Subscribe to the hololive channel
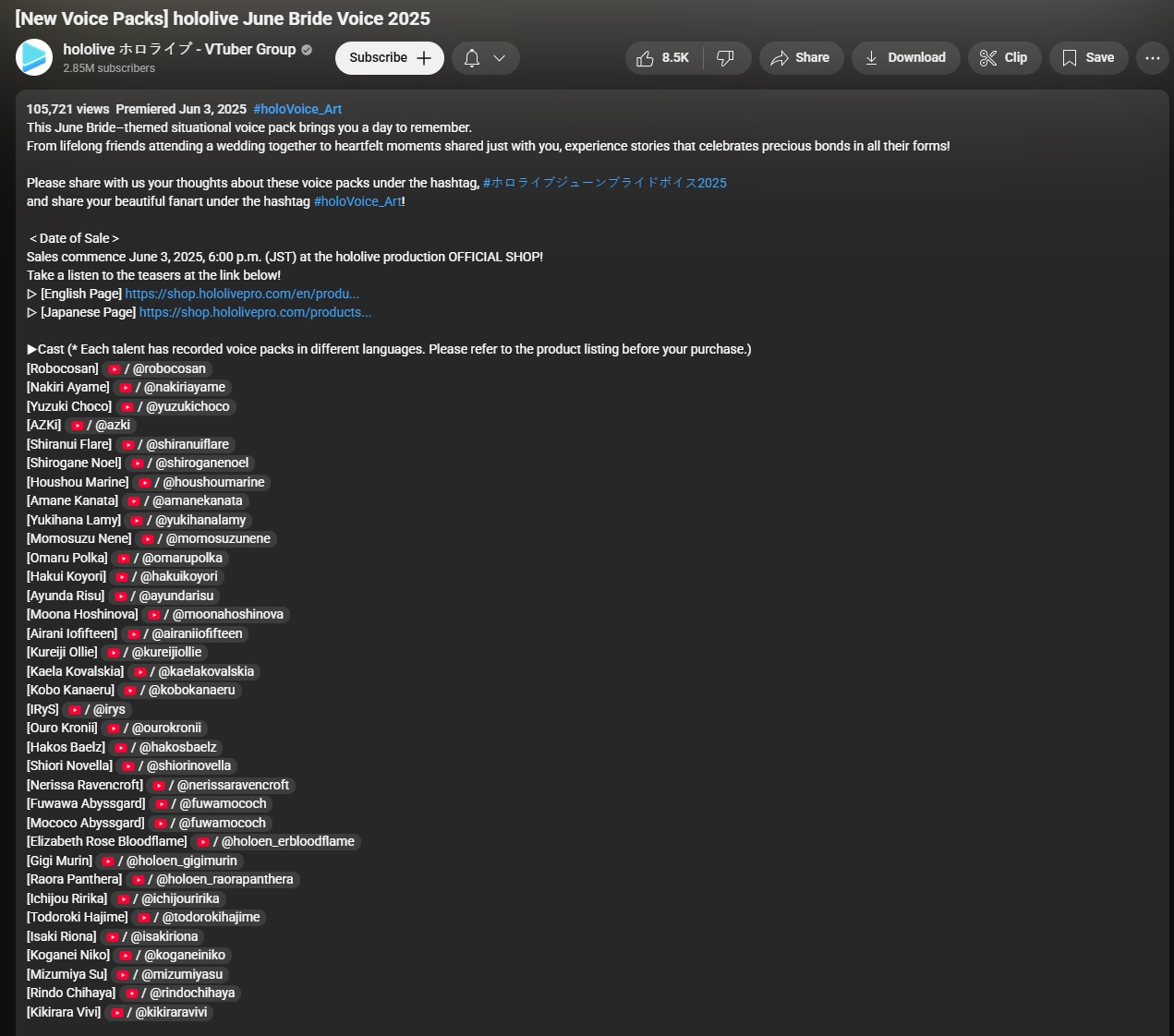The height and width of the screenshot is (1036, 1174). tap(390, 58)
